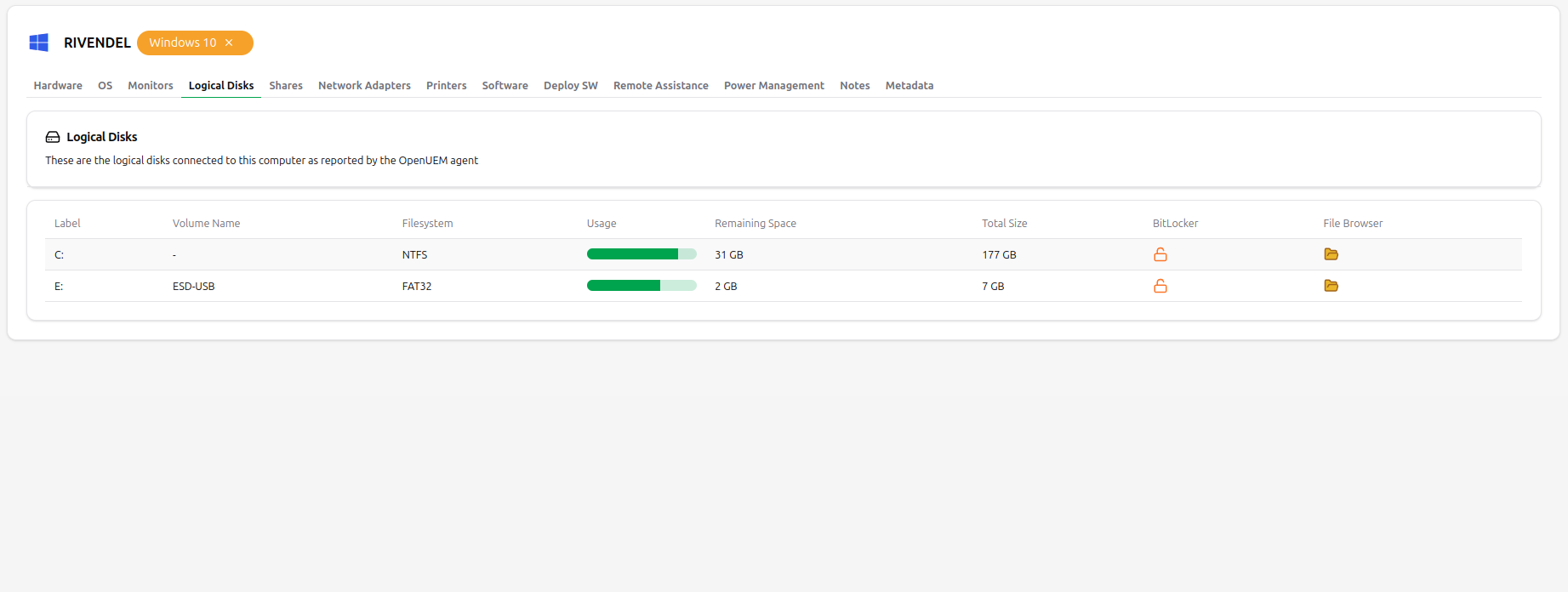Viewport: 1568px width, 592px height.
Task: Open file browser for C: drive
Action: click(x=1331, y=254)
